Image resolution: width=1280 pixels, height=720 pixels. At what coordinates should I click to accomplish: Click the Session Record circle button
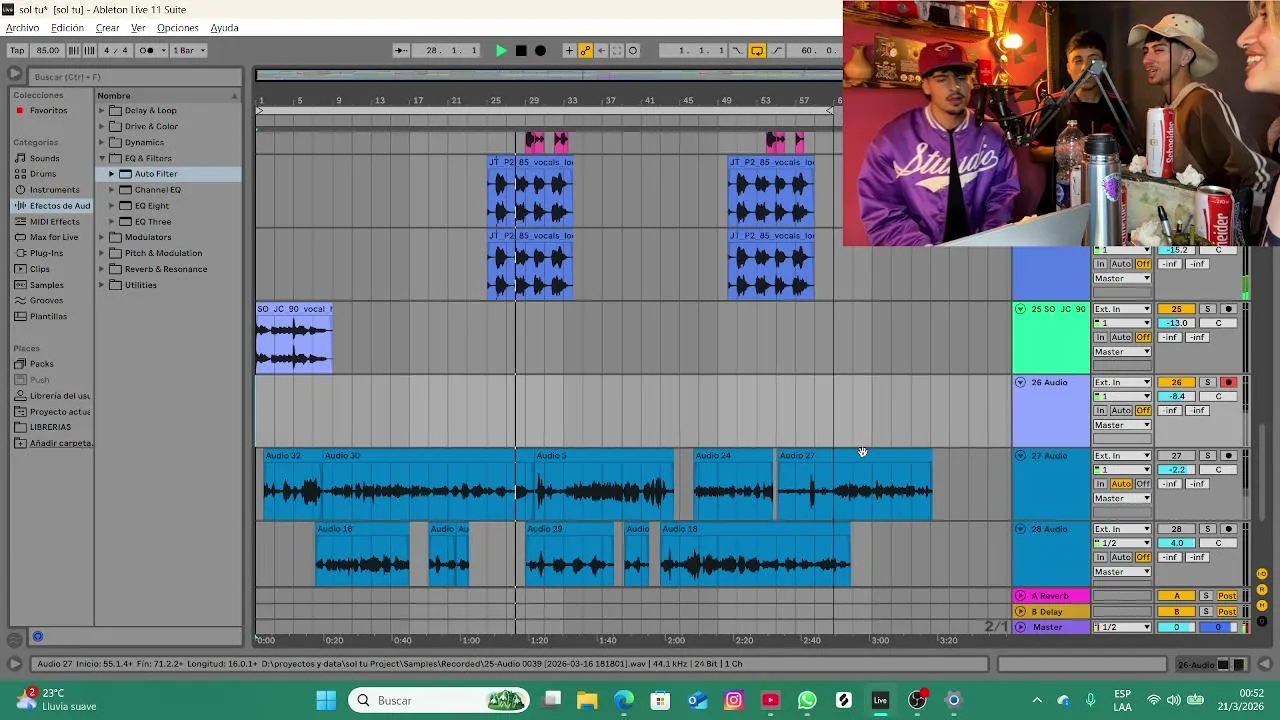coord(633,50)
